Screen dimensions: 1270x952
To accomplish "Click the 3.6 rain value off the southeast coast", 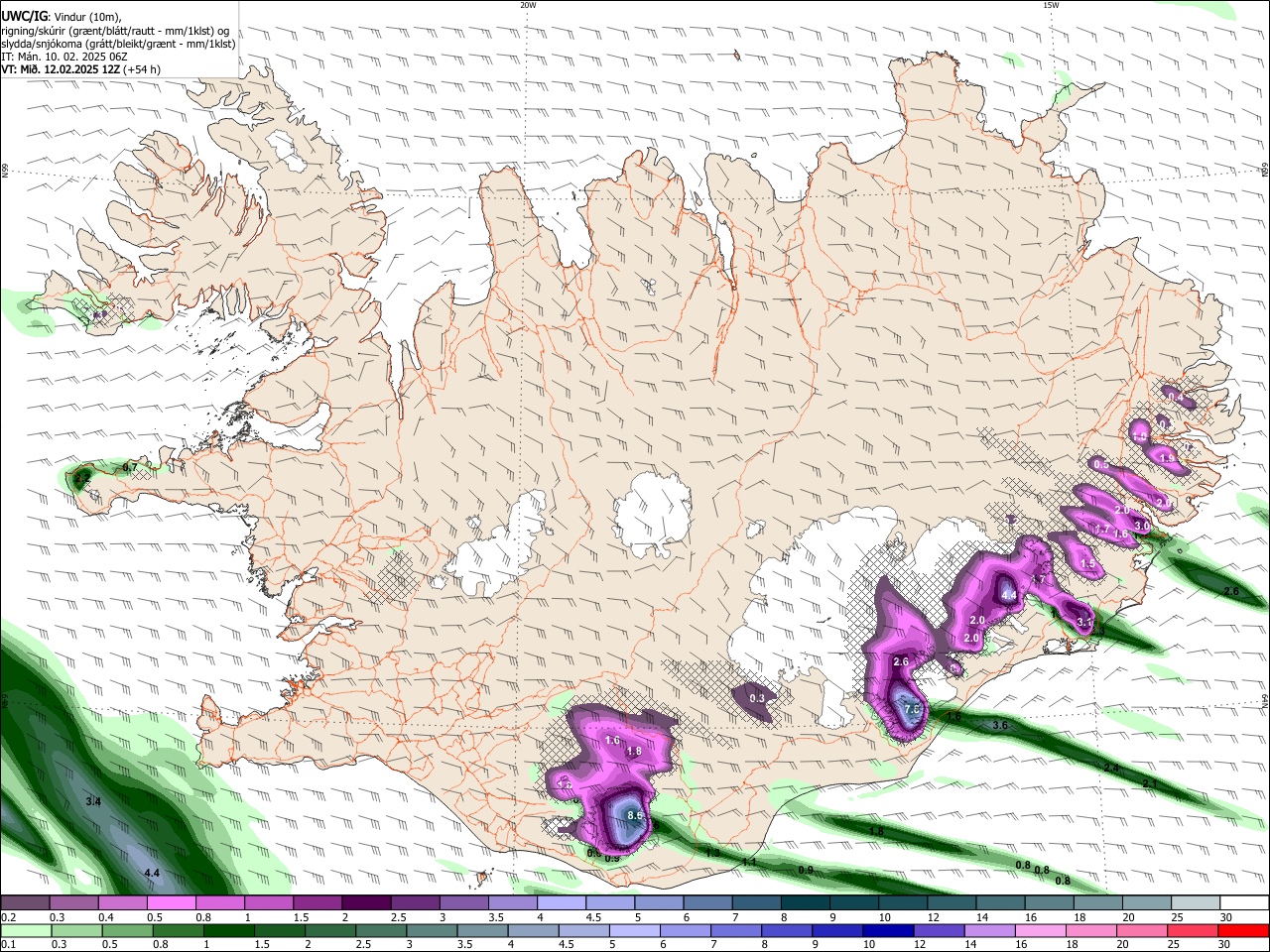I will click(x=1000, y=726).
